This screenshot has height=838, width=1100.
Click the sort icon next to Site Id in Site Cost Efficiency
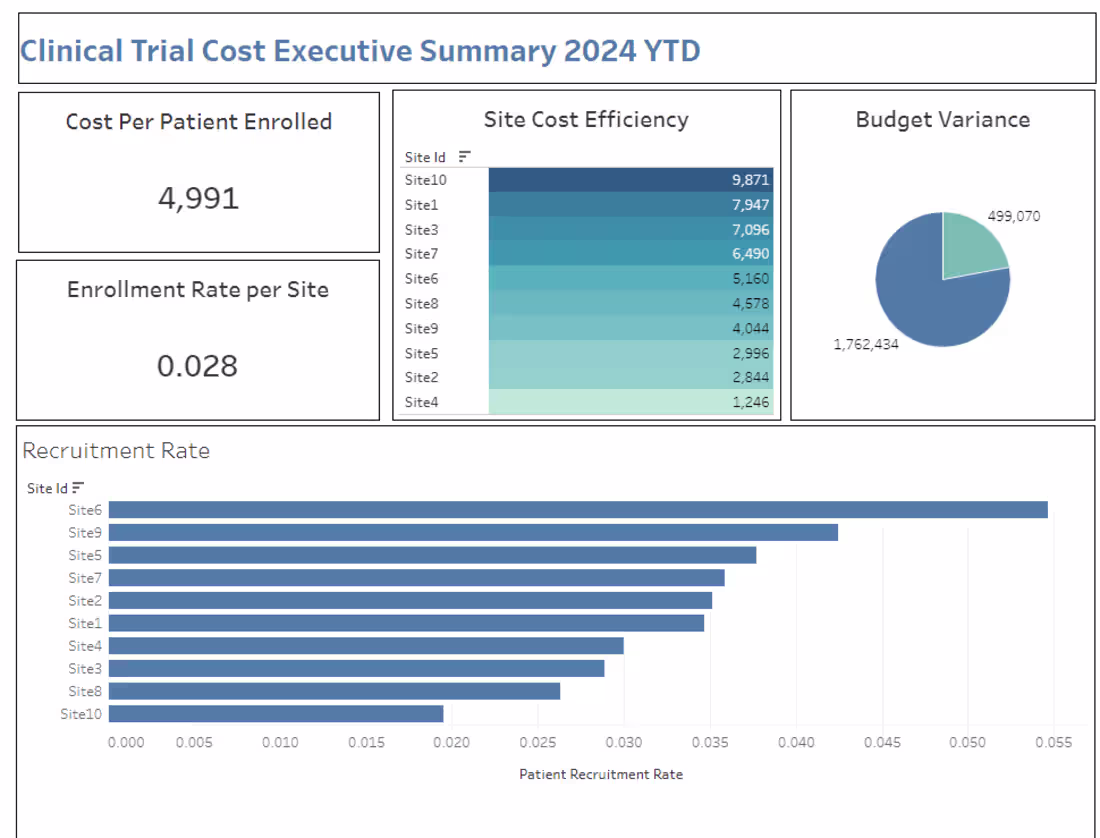(463, 157)
